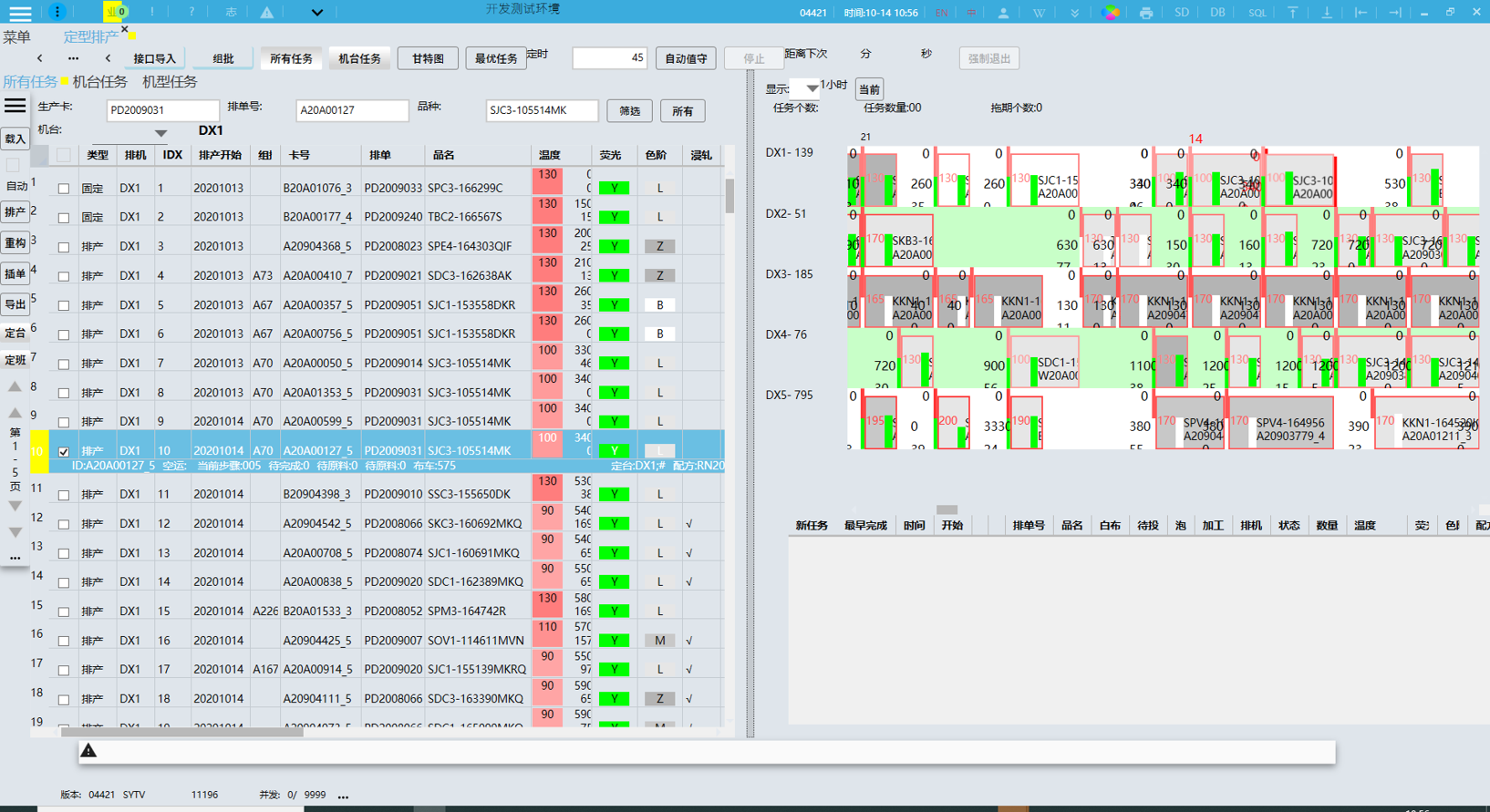1490x812 pixels.
Task: Uncheck the selected row A20A00127_5
Action: (64, 451)
